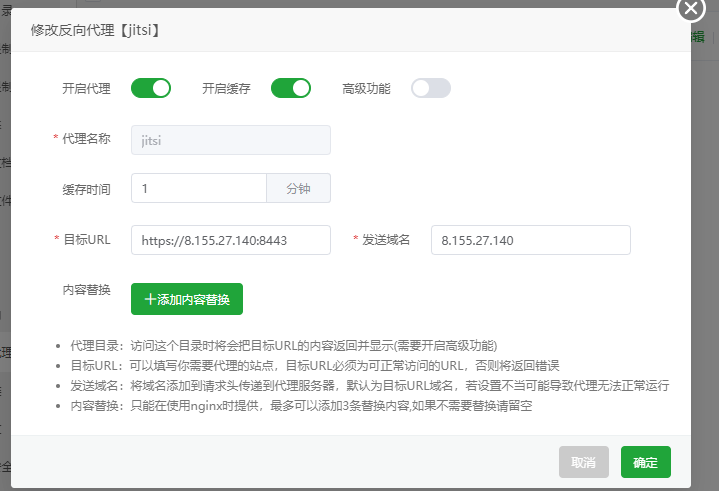Click the 发送域名 input field
719x491 pixels.
pos(530,240)
